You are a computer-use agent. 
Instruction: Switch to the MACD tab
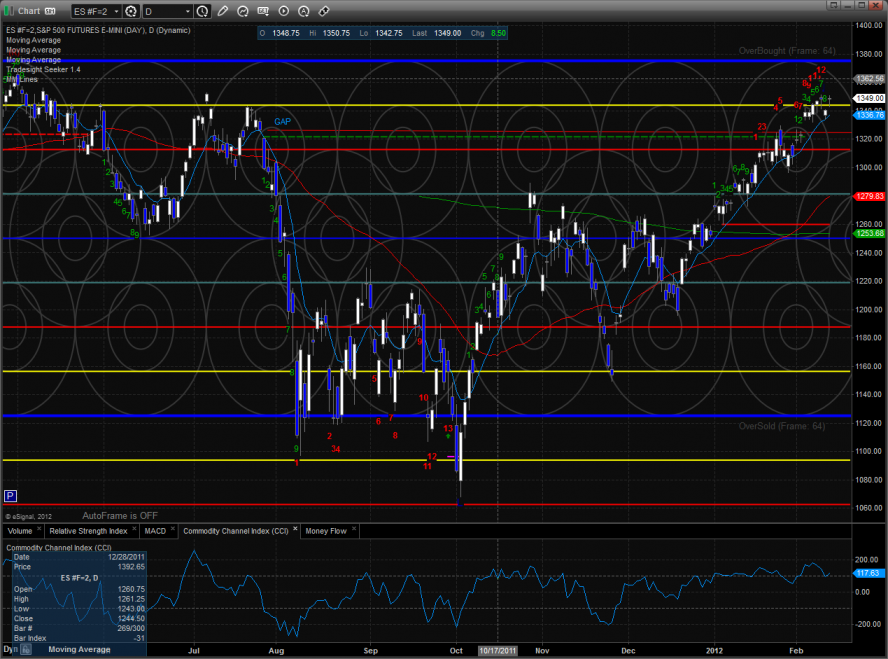(155, 531)
